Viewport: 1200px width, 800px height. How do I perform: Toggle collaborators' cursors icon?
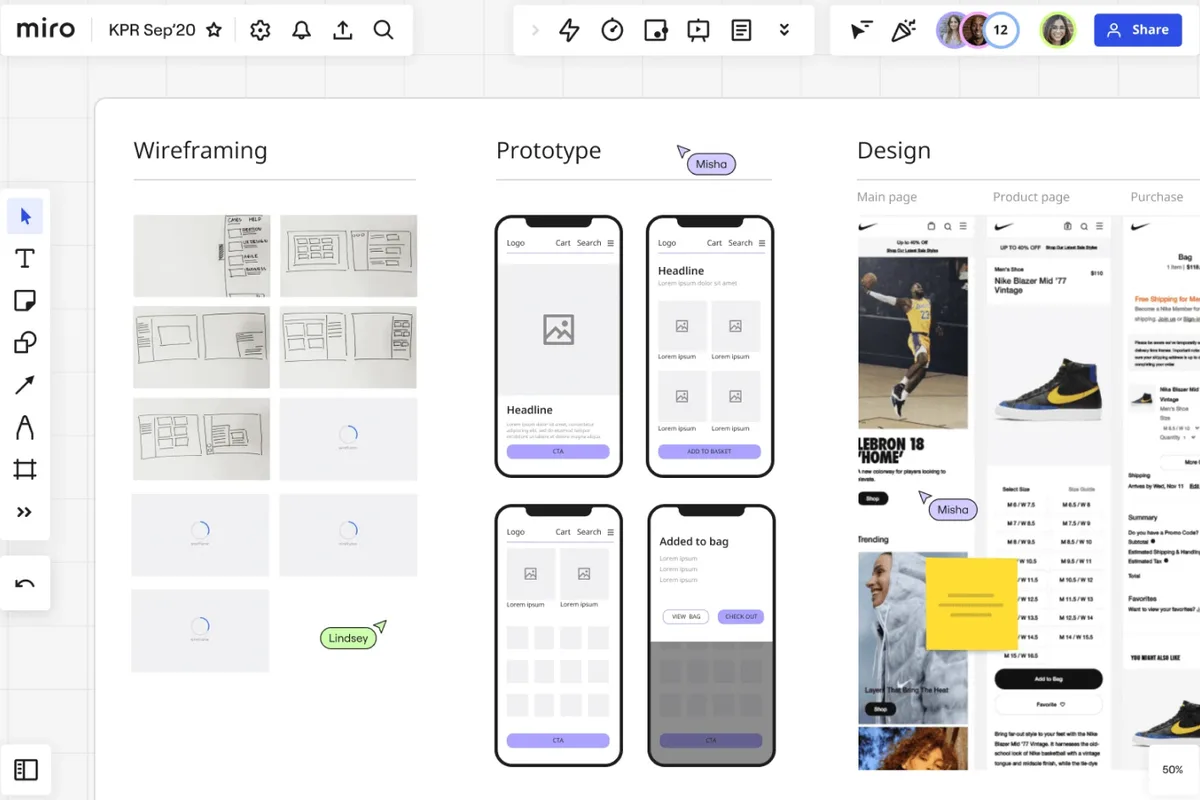860,31
